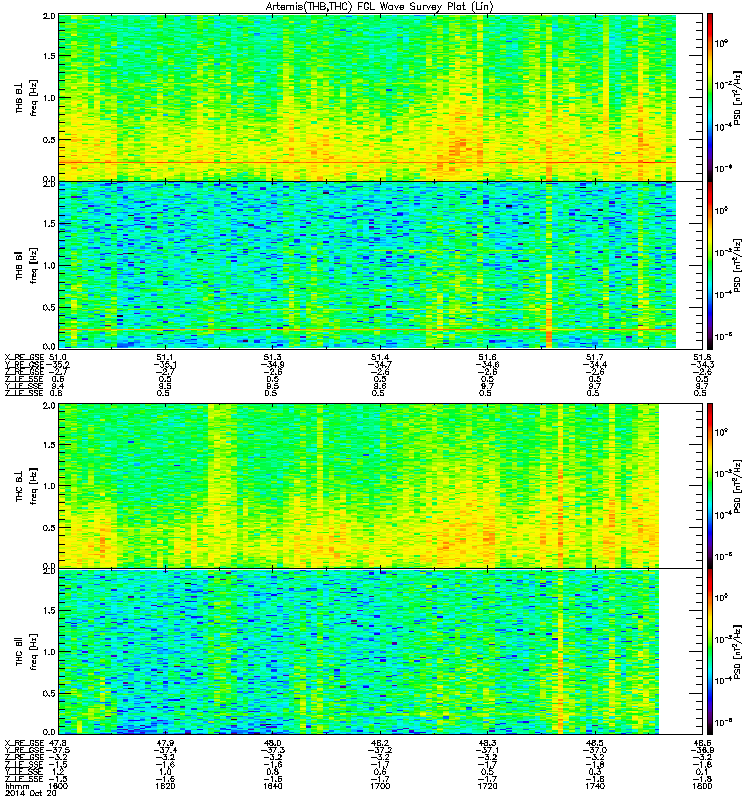Click the THB B-perpendicular freq [Hz] axis label
Screen dimensions: 750x800
pos(34,97)
